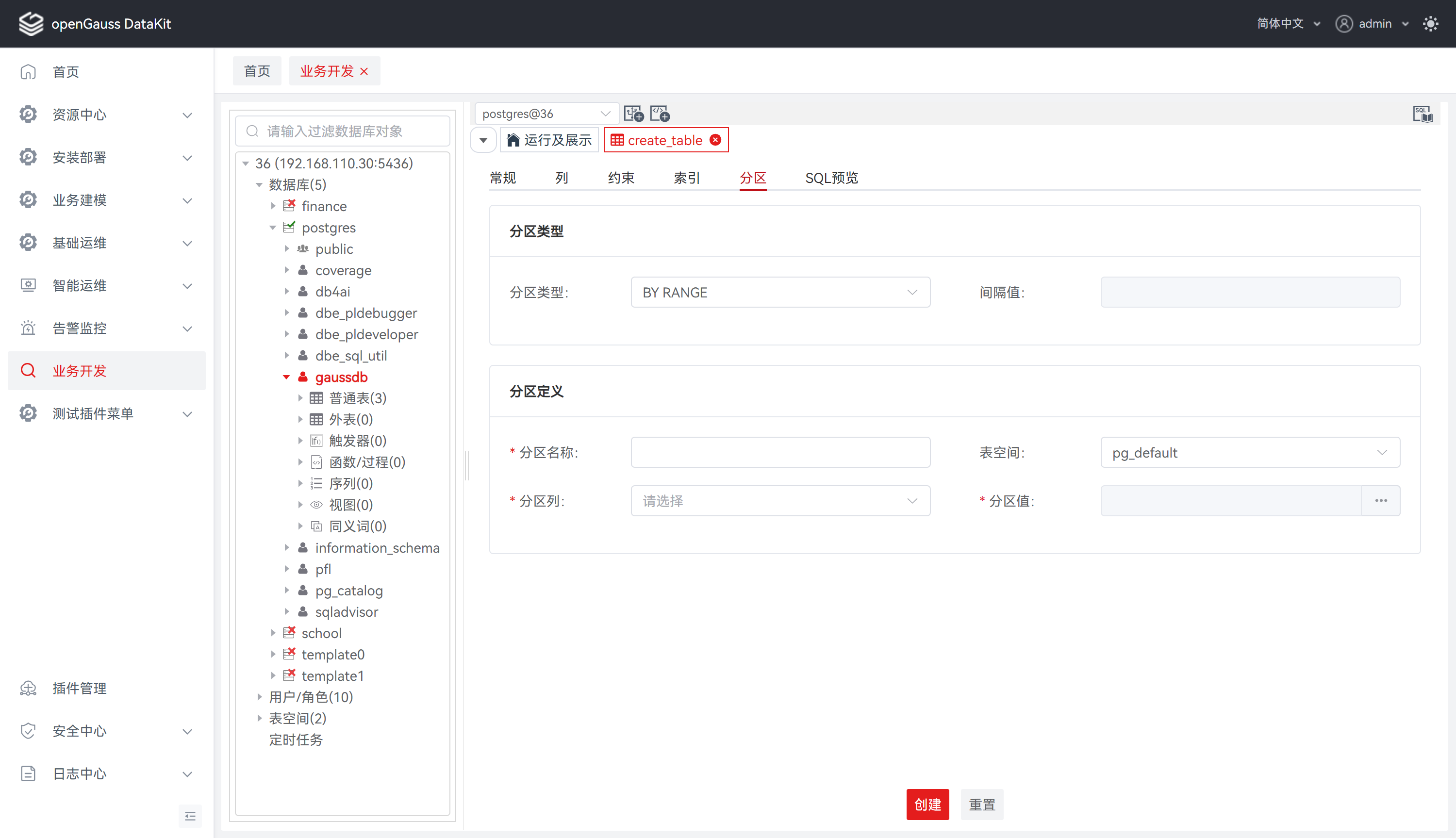Collapse the sidebar using the bottom menu icon
1456x838 pixels.
(190, 816)
